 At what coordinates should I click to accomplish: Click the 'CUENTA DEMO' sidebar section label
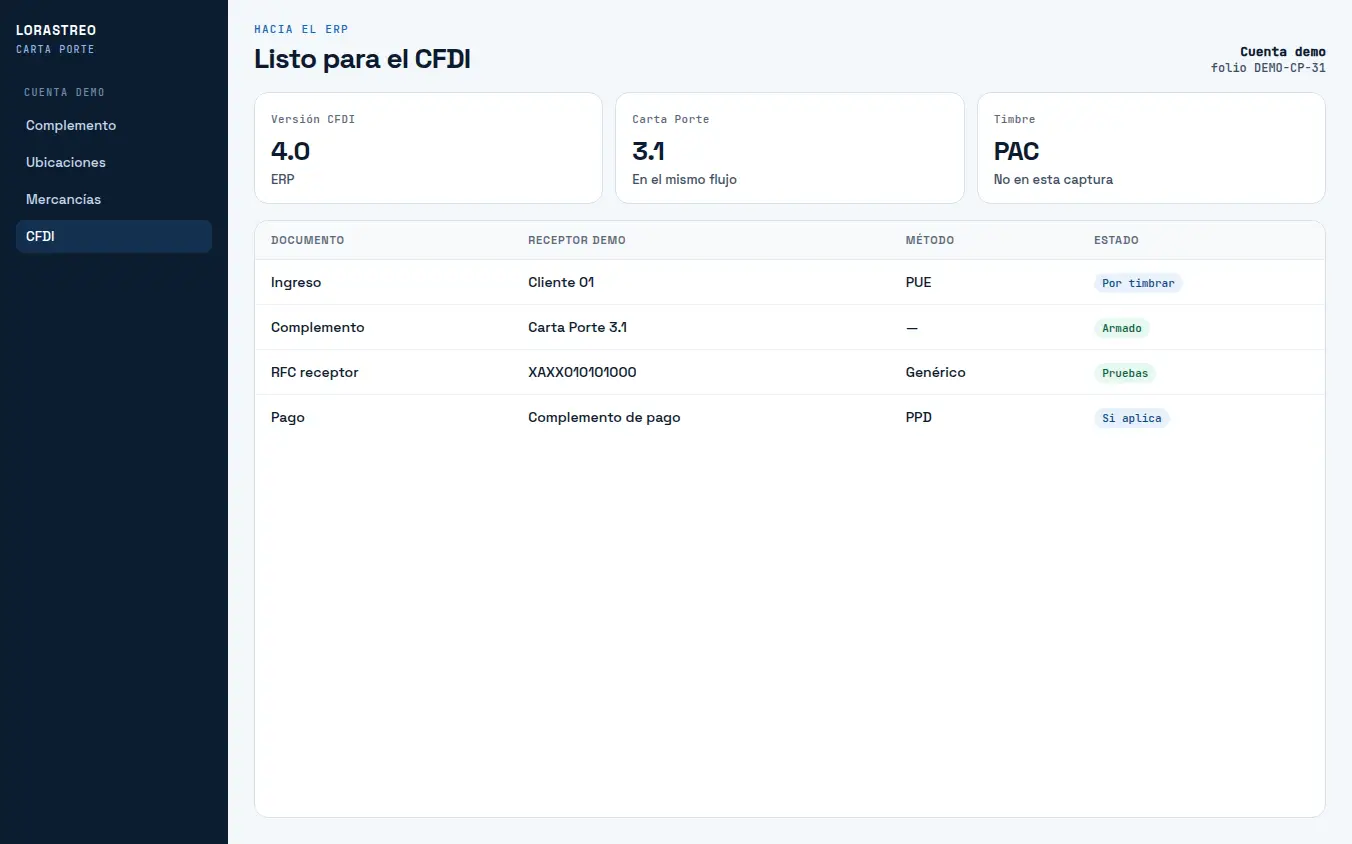point(64,92)
